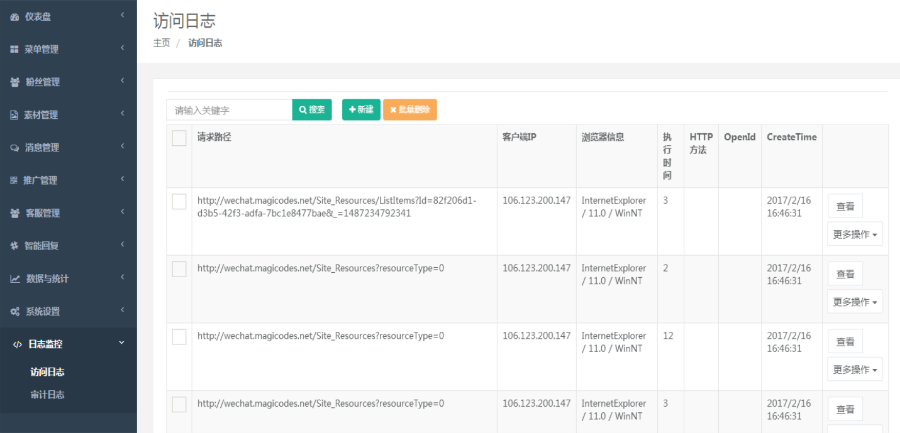Screen dimensions: 900x433
Task: Click the dashboard gauge icon beside 仪表盘
Action: 14,17
